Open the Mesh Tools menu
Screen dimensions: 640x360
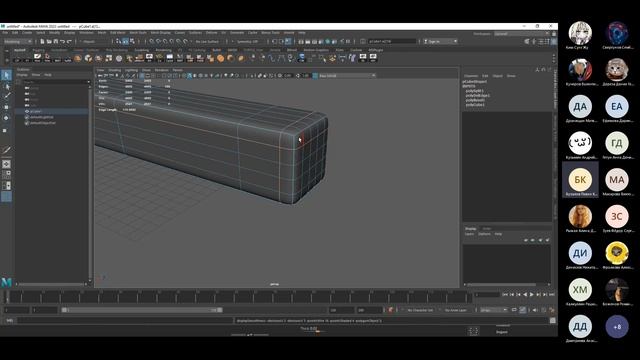138,33
